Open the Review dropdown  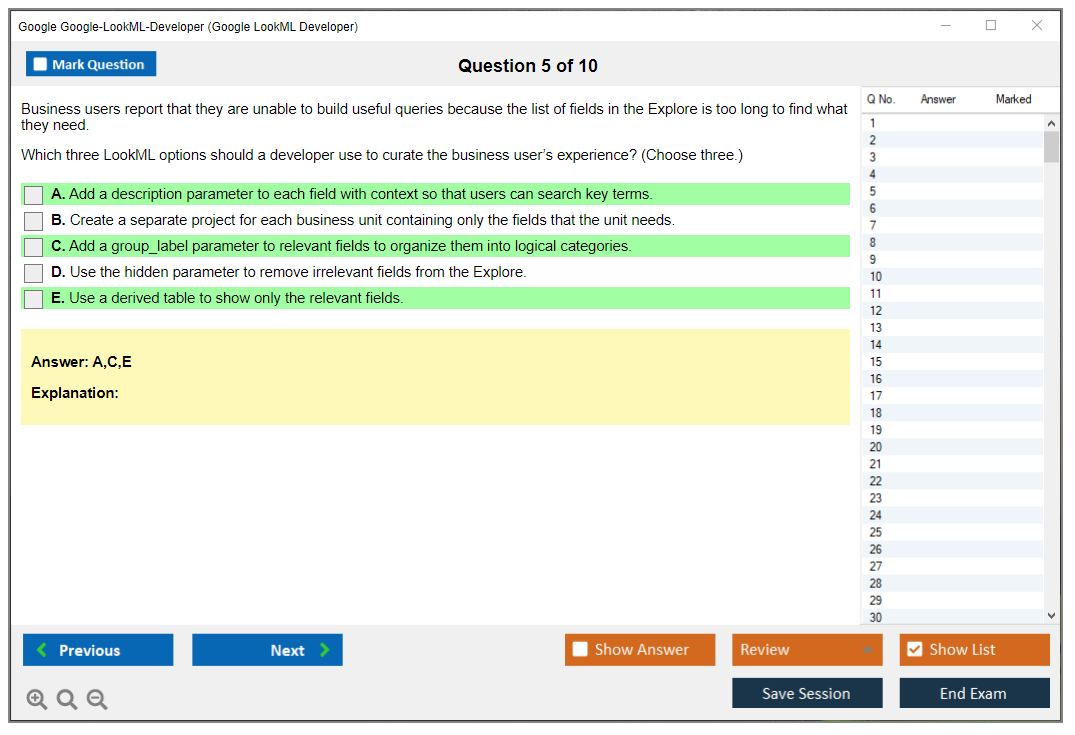(x=807, y=650)
